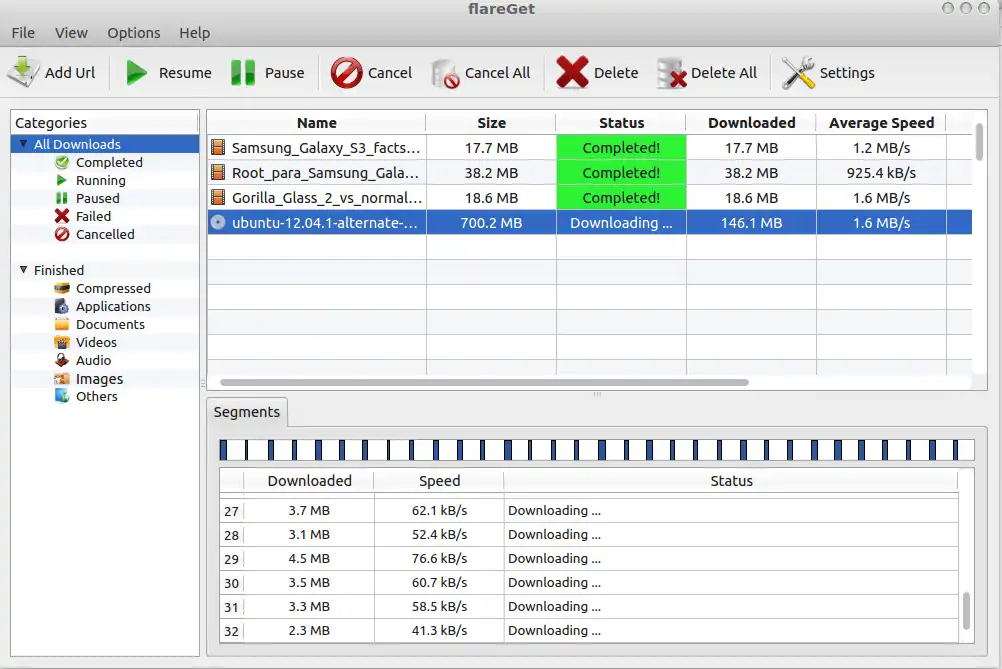Collapse the Finished tree arrow
This screenshot has height=669, width=1002.
coord(24,270)
